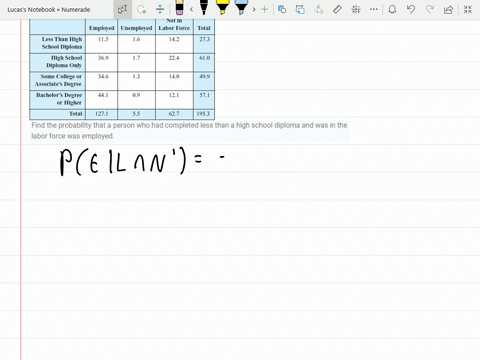480x360 pixels.
Task: Open the more options ellipsis menu
Action: pyautogui.click(x=374, y=9)
